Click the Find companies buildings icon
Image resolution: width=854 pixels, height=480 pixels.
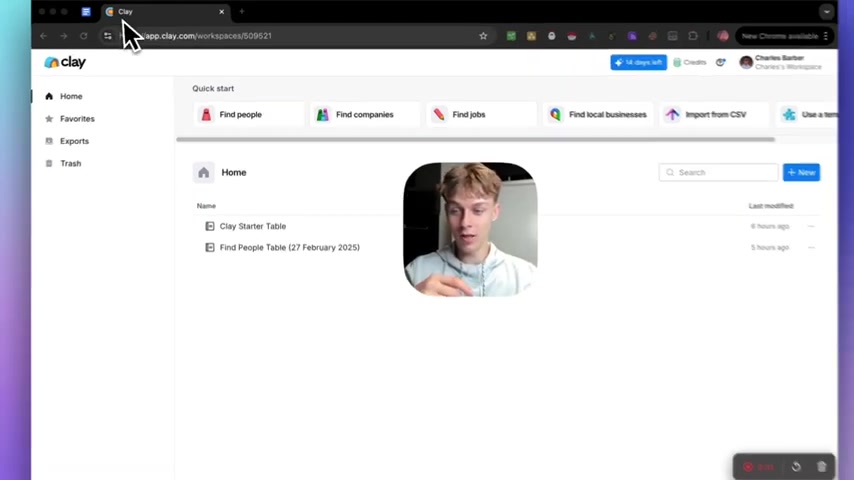point(323,114)
